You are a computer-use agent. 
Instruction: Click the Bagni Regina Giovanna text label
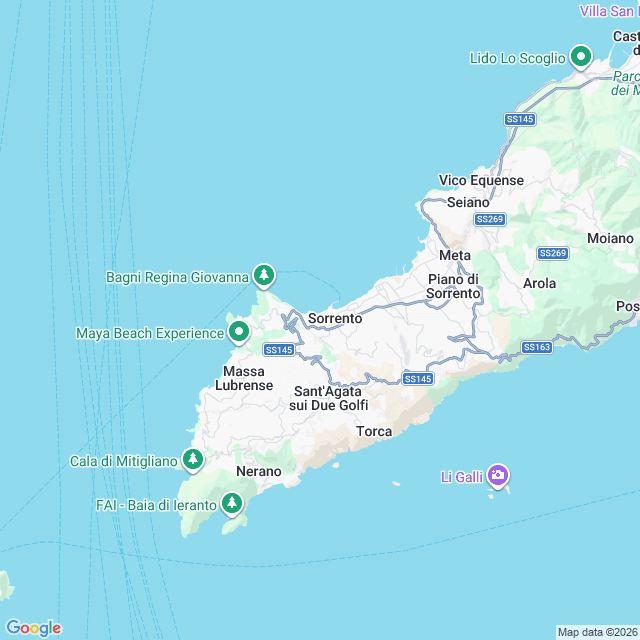(x=177, y=278)
